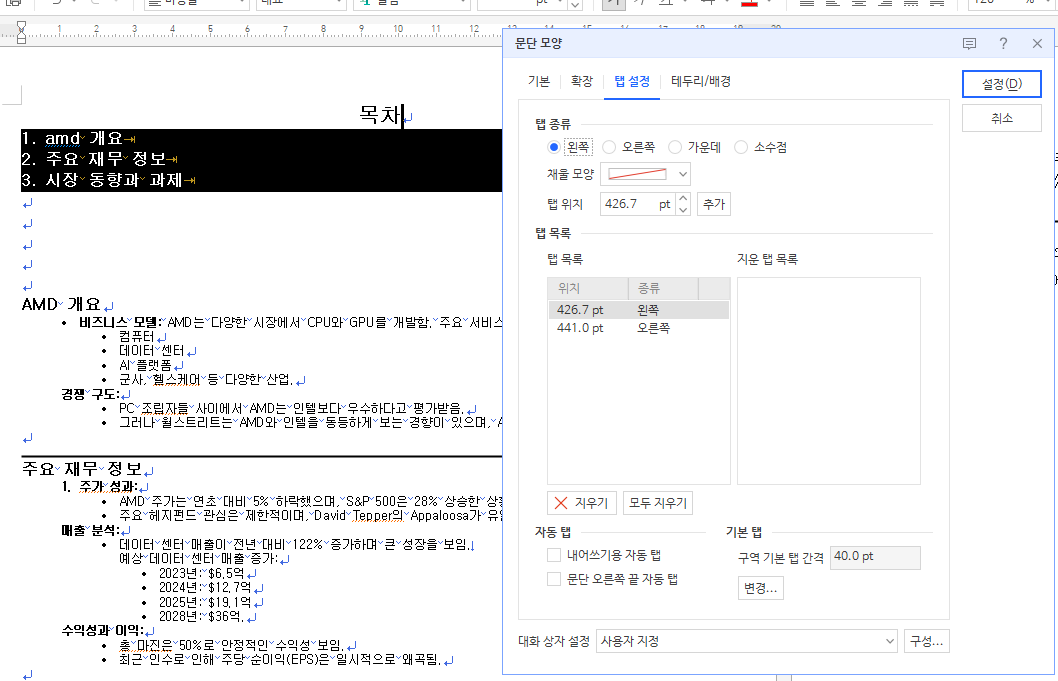The width and height of the screenshot is (1058, 681).
Task: Decrease 탭 위치 value with down arrow
Action: coord(683,210)
